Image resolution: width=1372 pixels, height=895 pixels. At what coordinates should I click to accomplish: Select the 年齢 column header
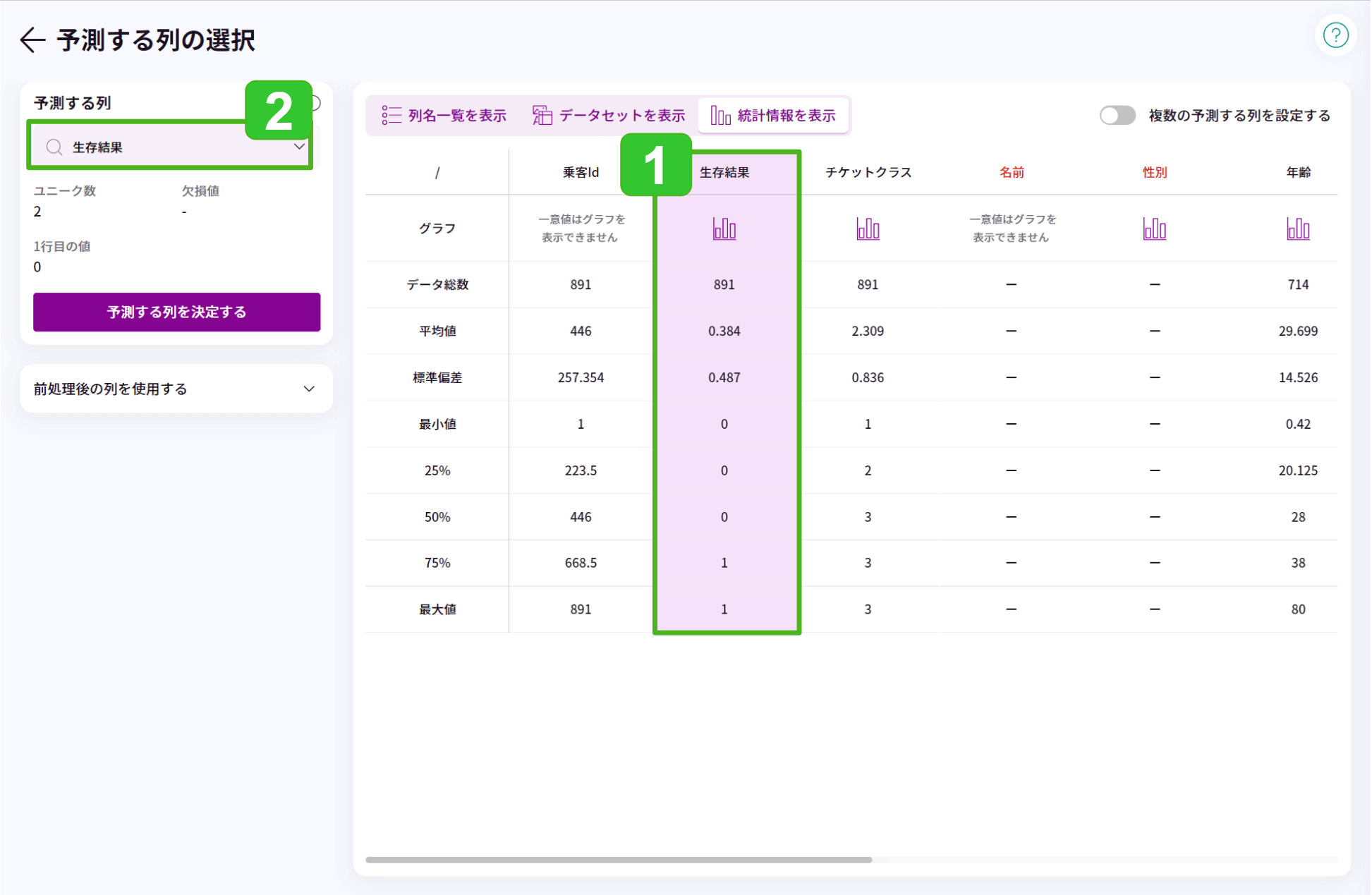tap(1298, 172)
